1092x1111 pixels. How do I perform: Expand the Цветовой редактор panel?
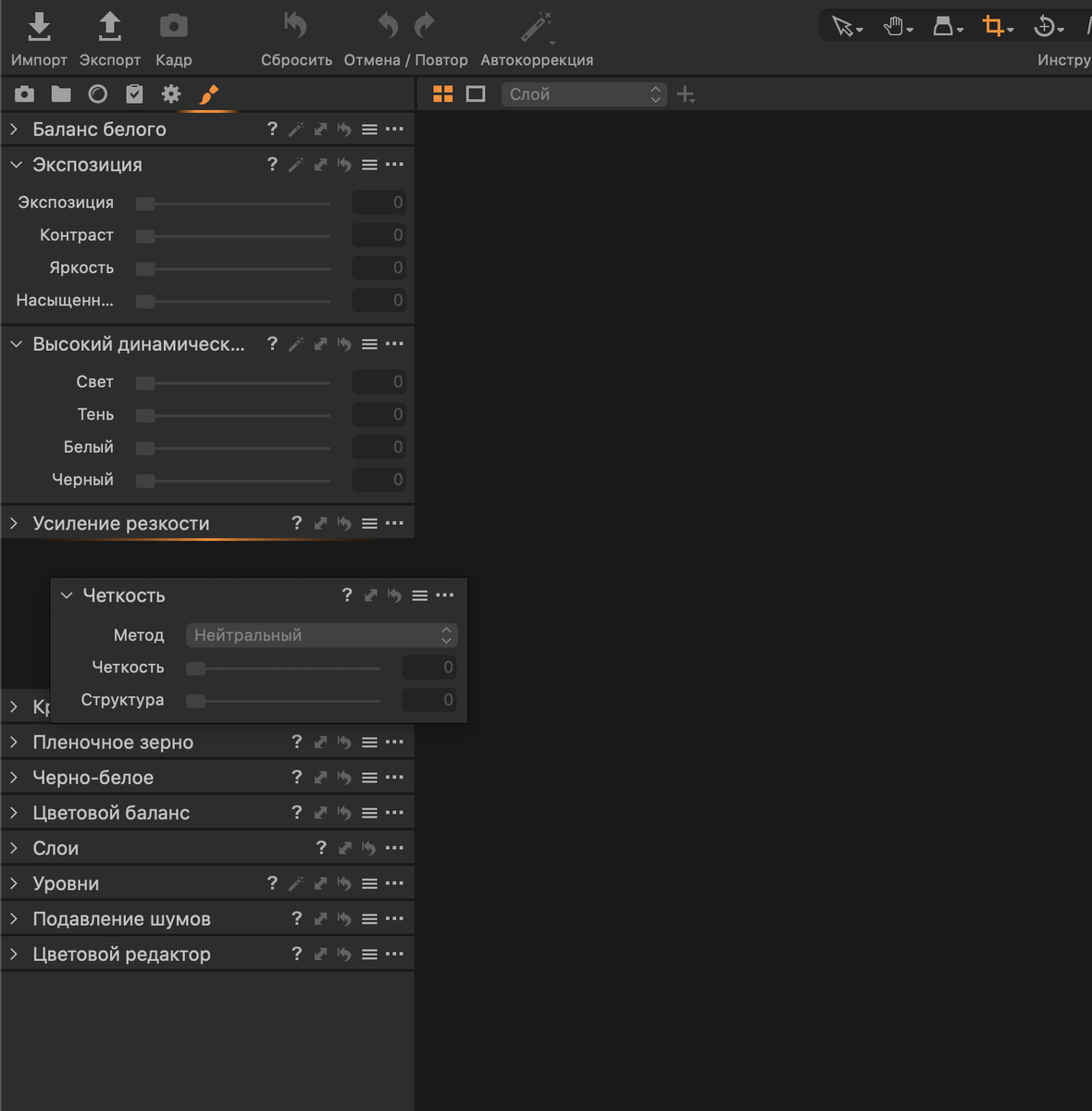tap(14, 954)
